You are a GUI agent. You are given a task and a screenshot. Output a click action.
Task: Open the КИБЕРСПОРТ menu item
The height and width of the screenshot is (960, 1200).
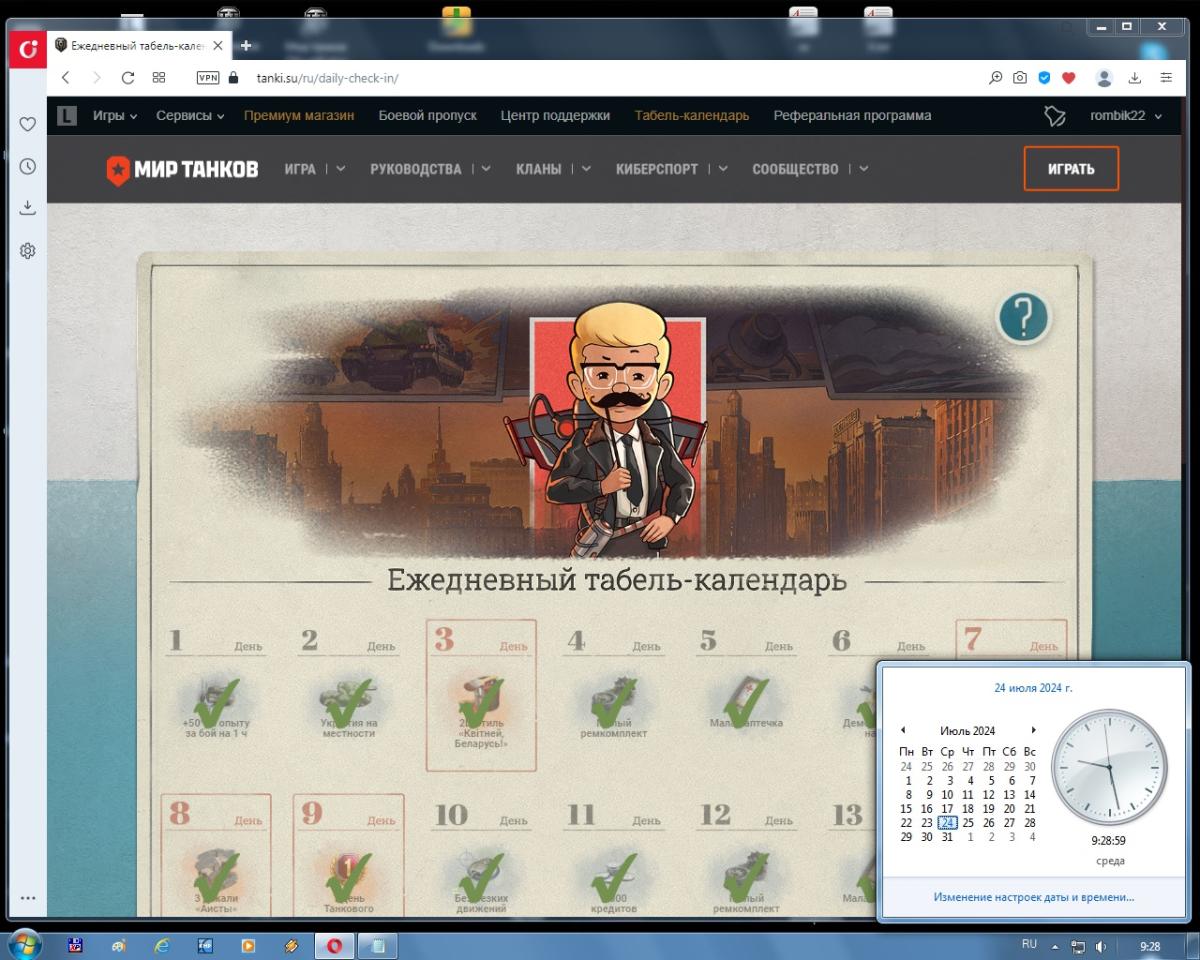tap(657, 169)
